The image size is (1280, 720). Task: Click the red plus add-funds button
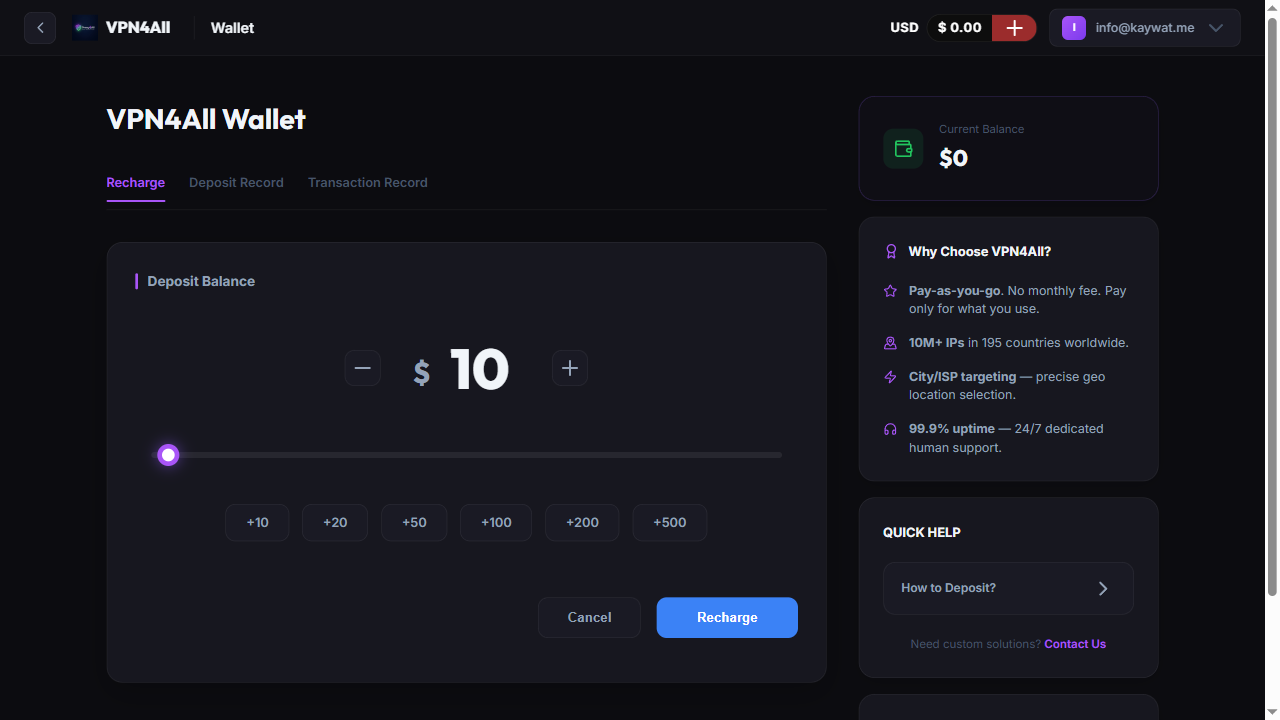1014,28
